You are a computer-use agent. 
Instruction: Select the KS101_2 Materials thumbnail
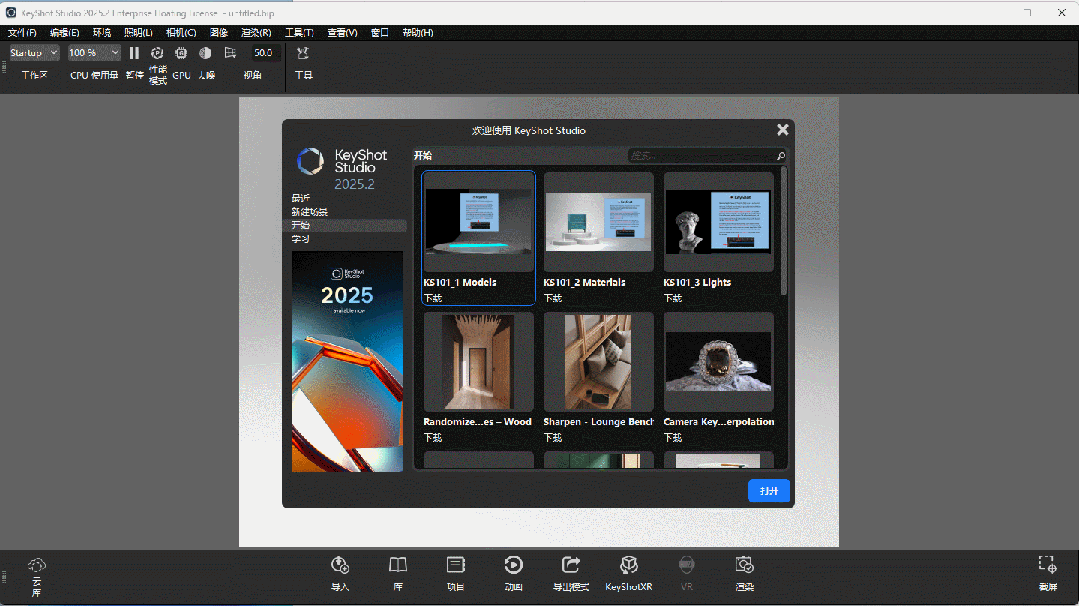(x=598, y=222)
